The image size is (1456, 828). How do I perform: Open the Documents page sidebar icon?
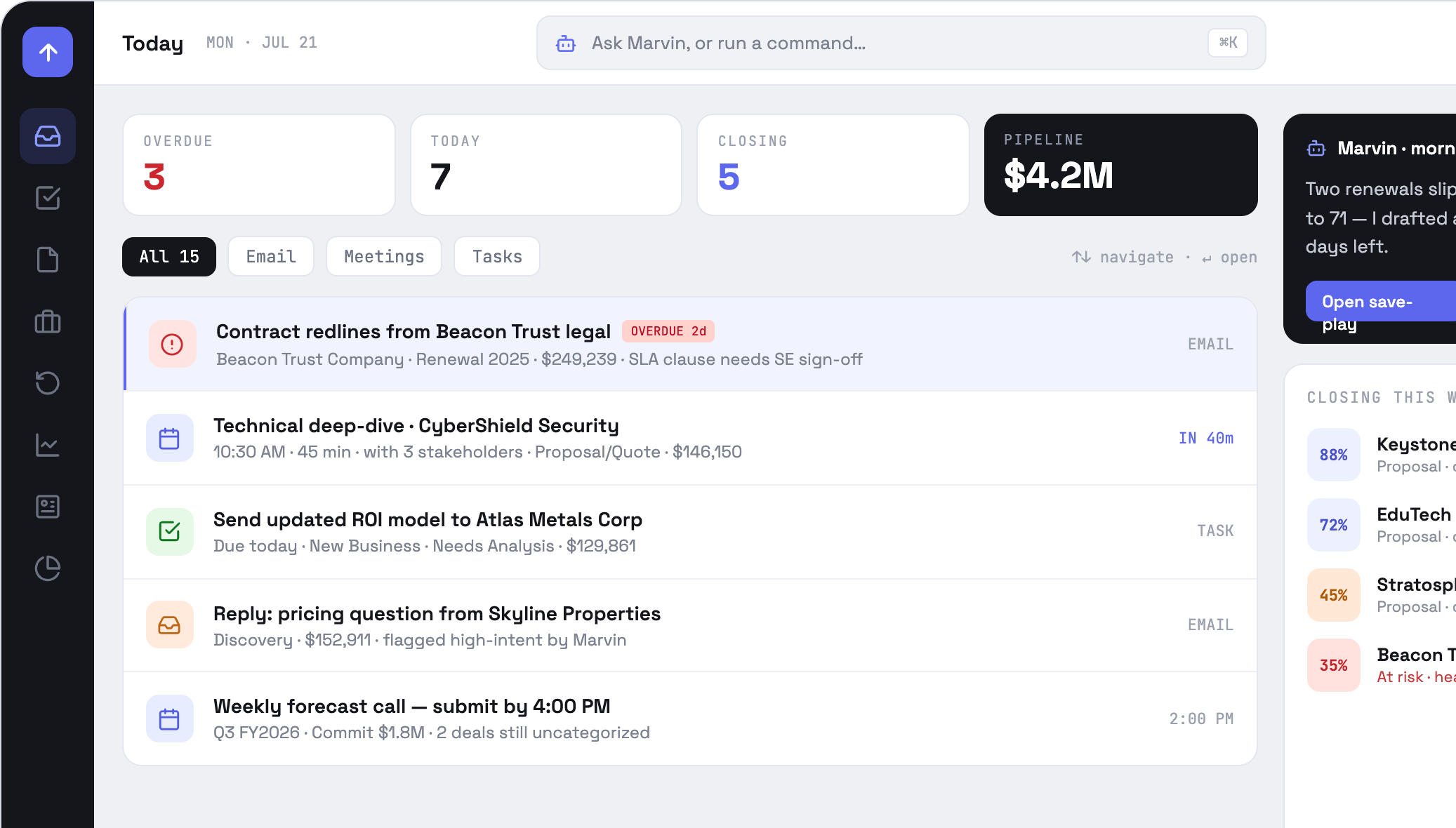[x=48, y=260]
